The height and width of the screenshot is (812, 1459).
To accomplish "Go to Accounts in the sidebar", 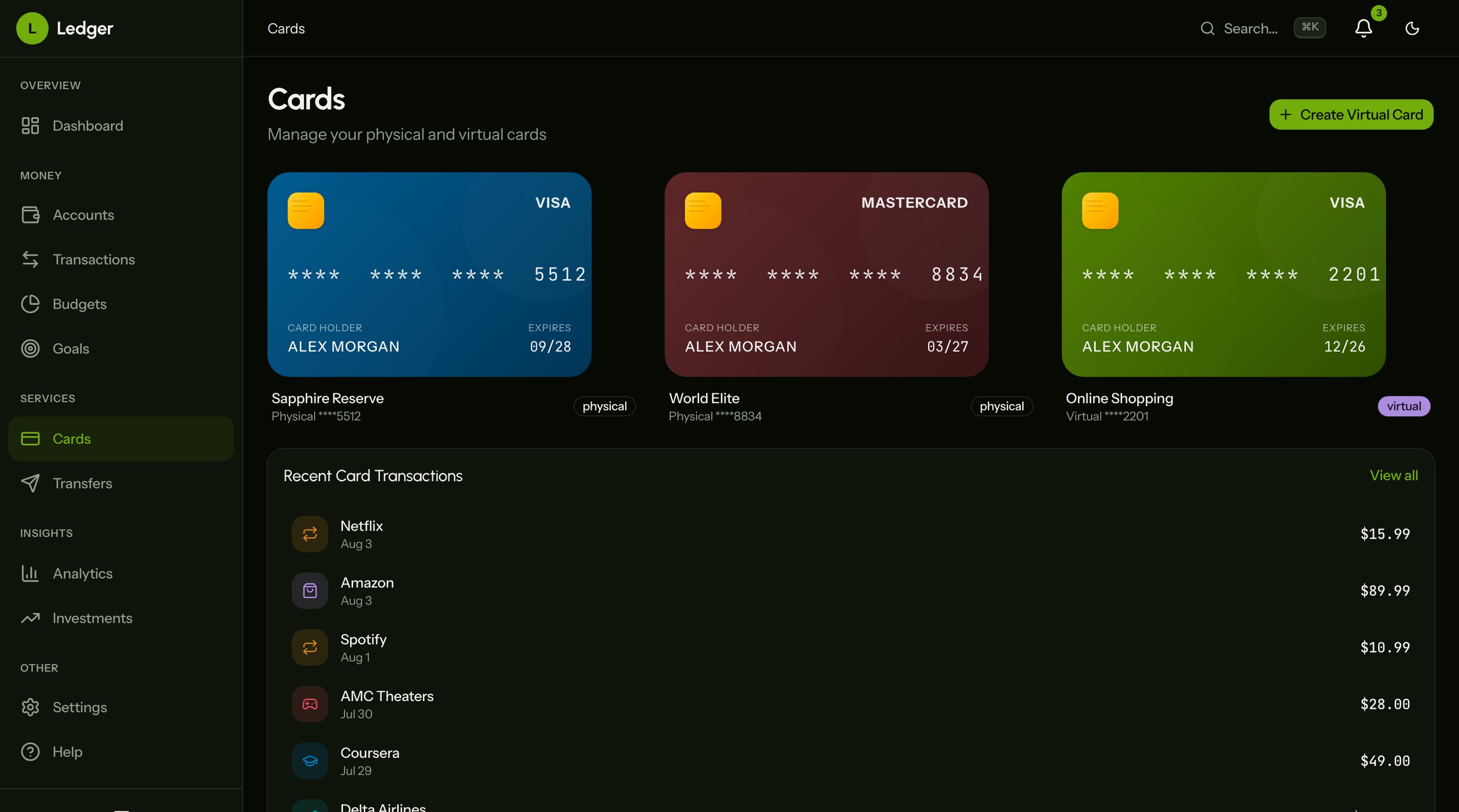I will (x=121, y=215).
